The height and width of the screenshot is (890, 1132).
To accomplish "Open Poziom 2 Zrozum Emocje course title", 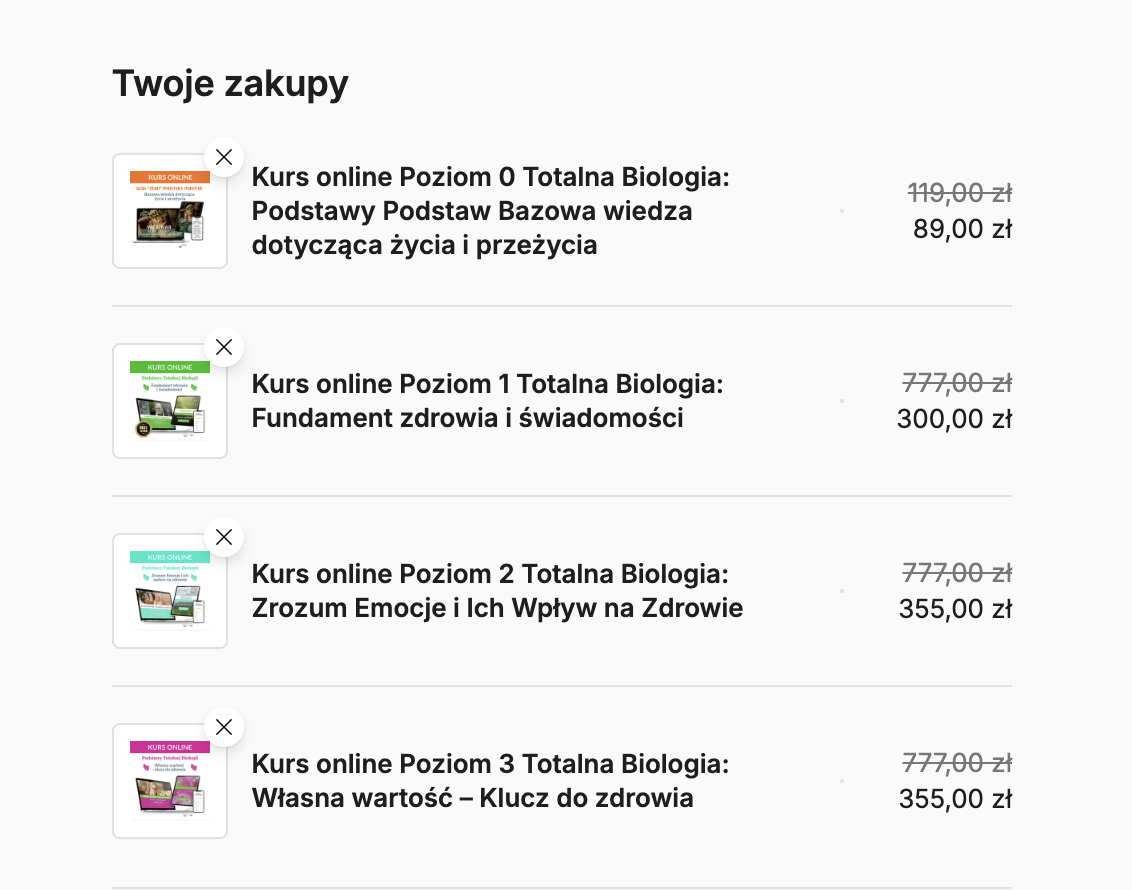I will [497, 590].
